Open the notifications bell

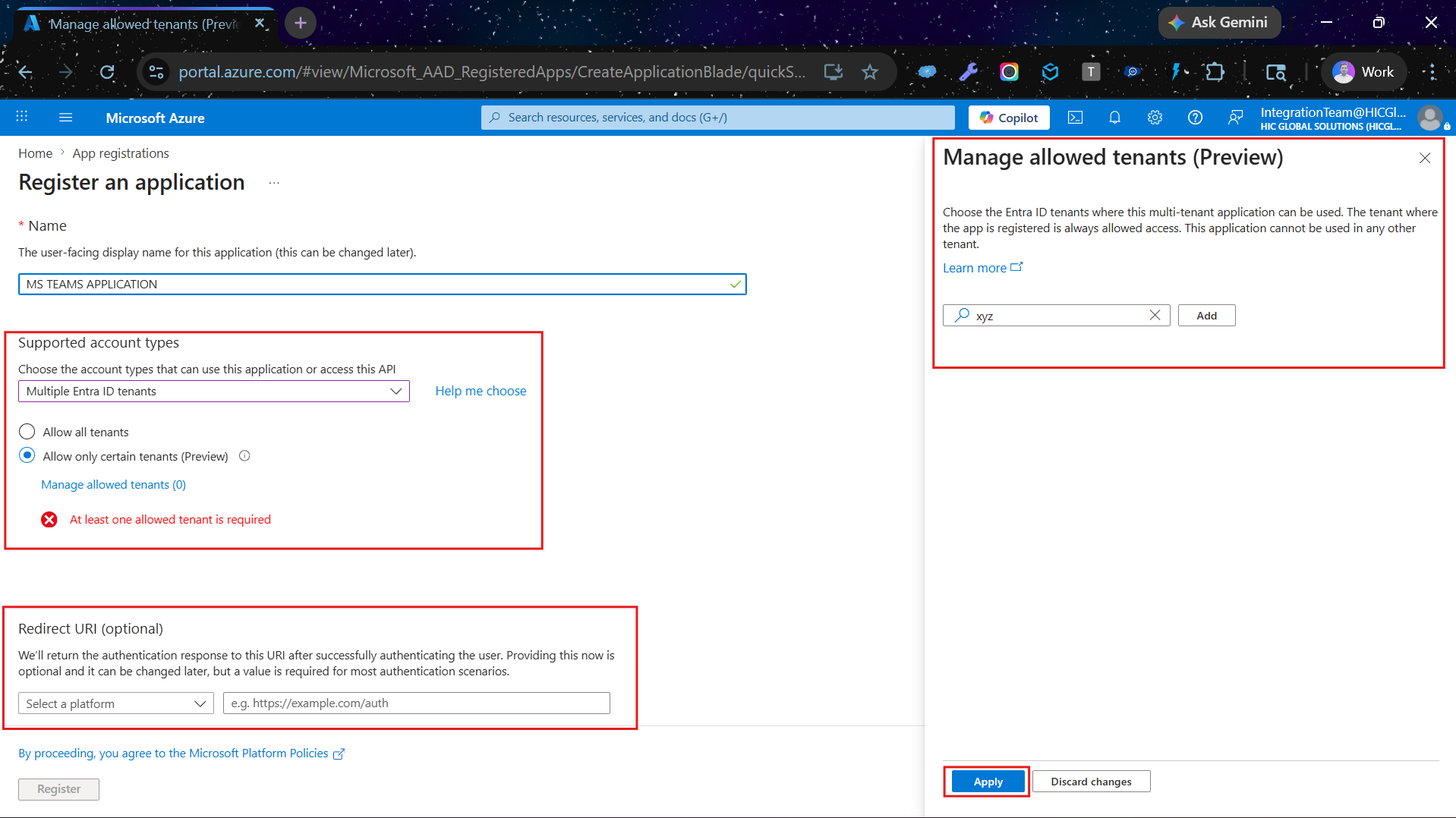pos(1114,118)
